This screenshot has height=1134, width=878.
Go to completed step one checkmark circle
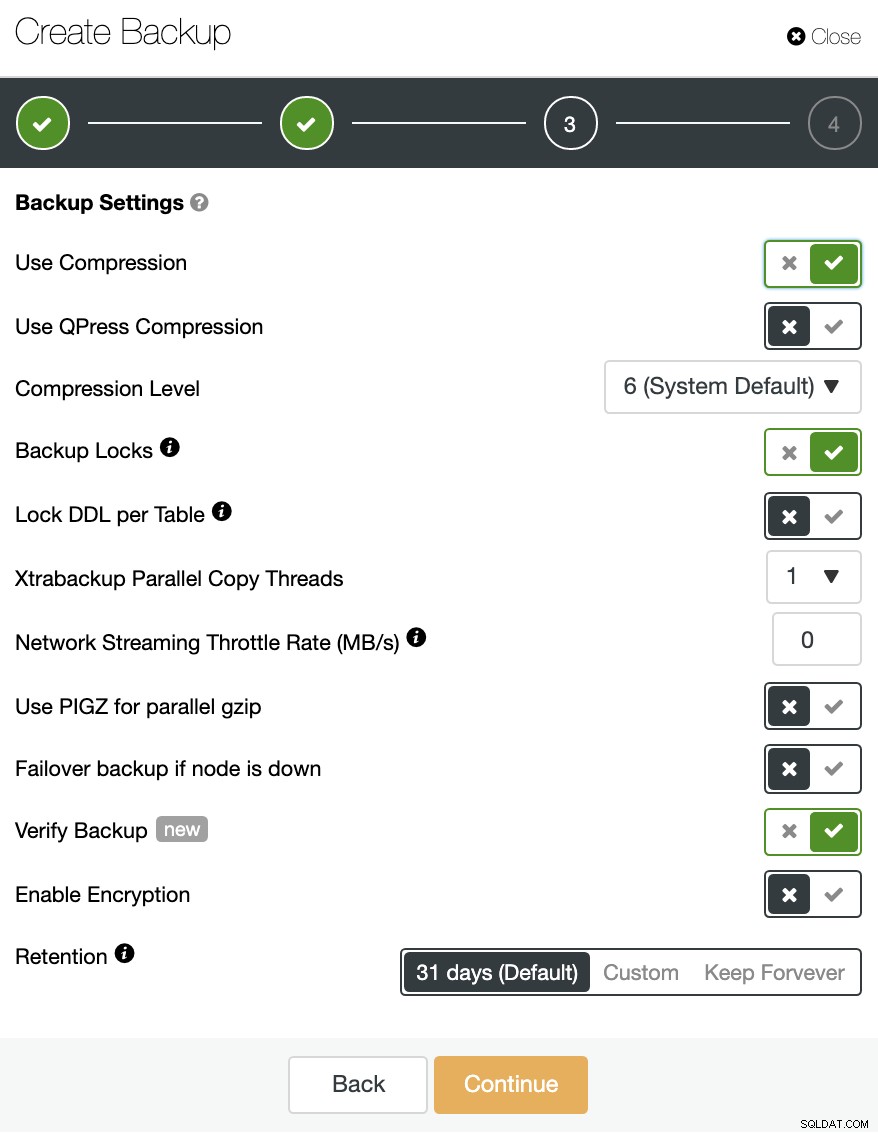(x=43, y=123)
